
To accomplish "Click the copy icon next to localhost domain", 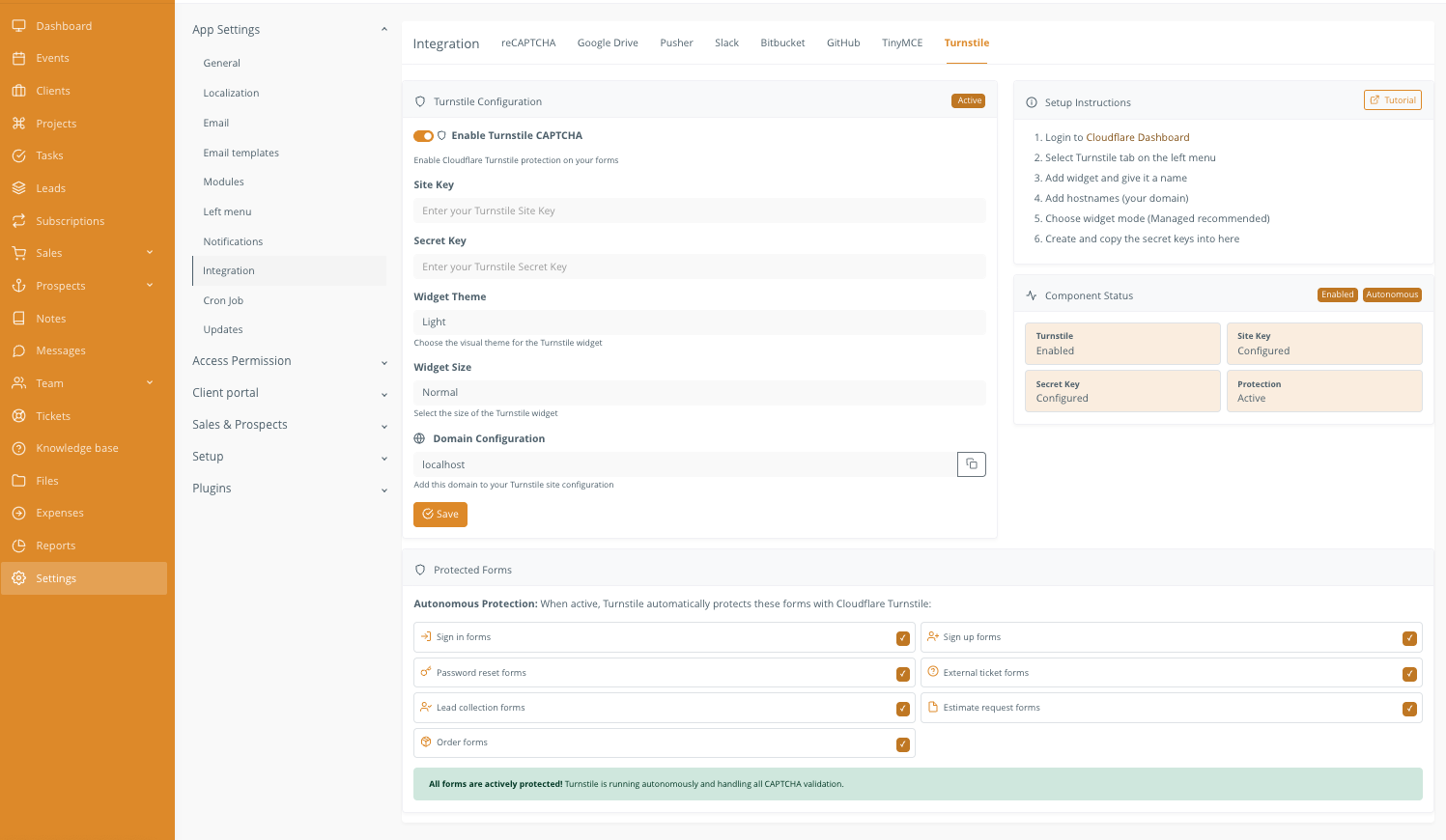I will [972, 463].
